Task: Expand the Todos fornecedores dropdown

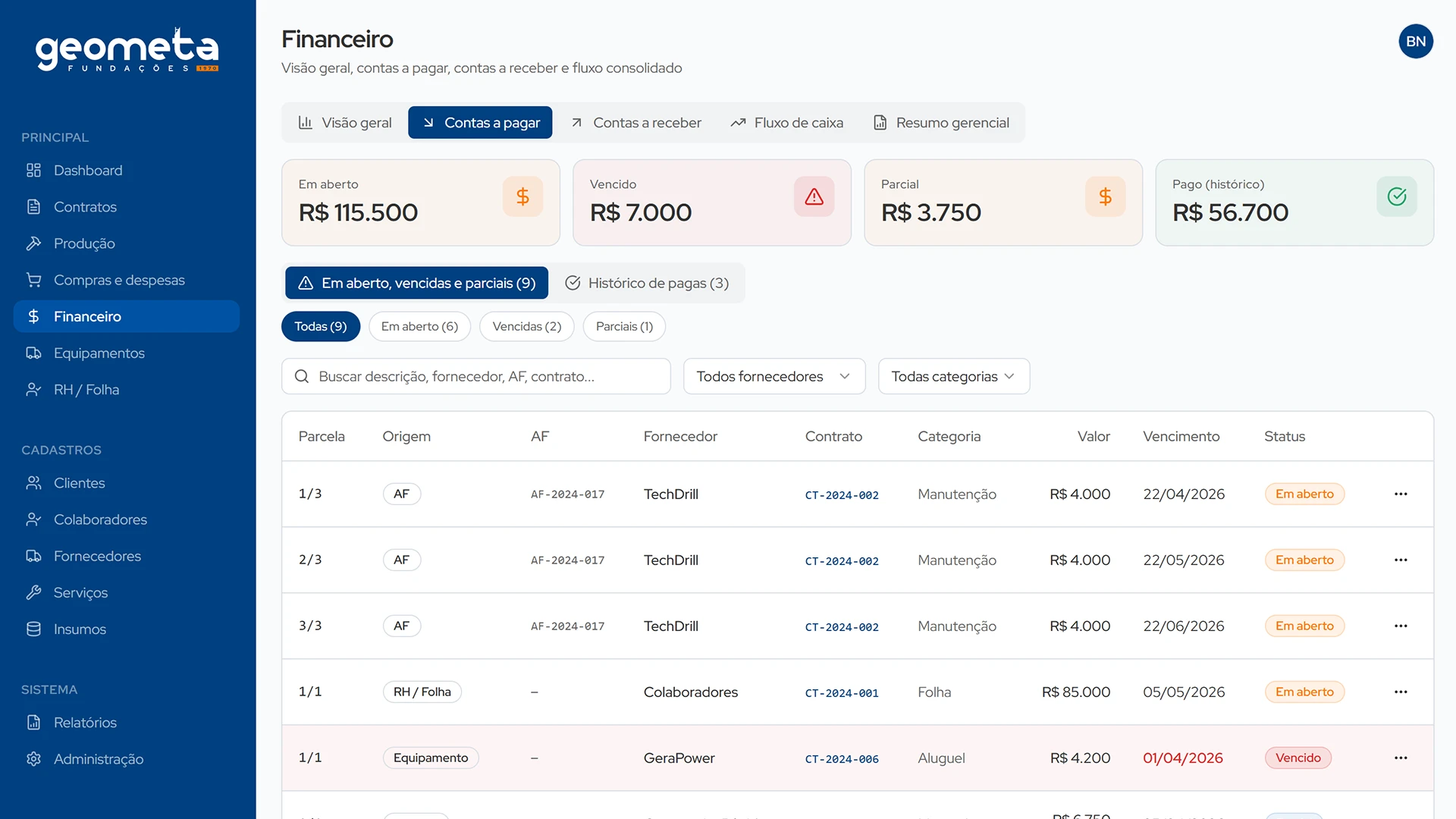Action: click(773, 377)
